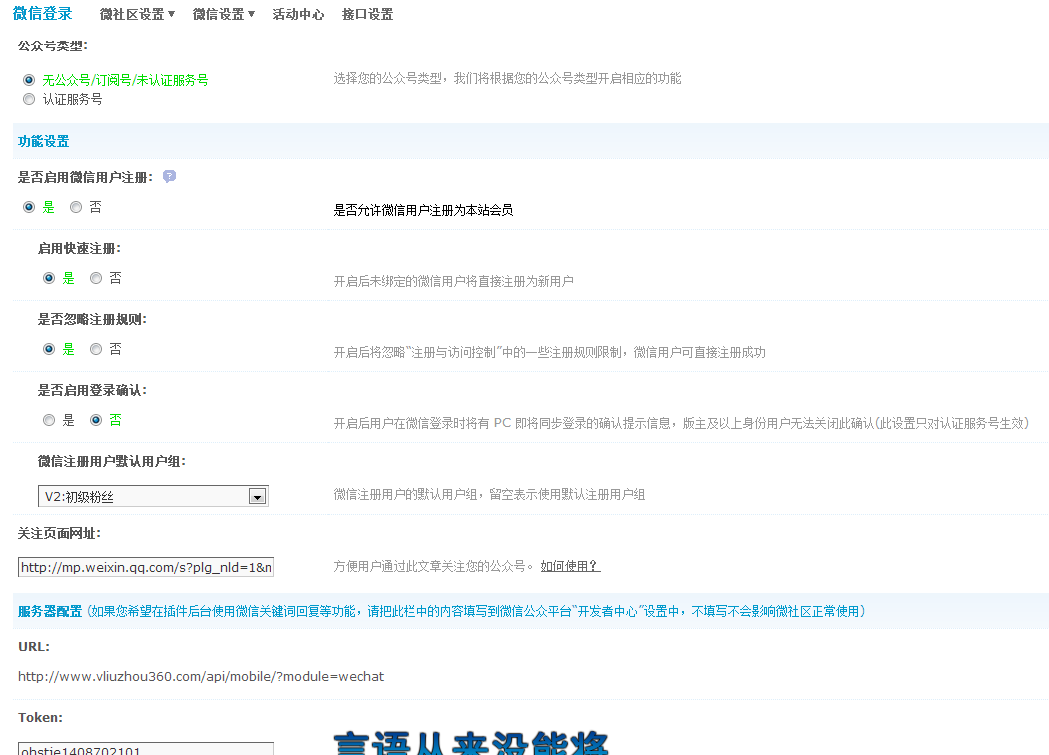This screenshot has height=755, width=1049.
Task: Click the help icon beside 是否启用微信用户注册
Action: point(169,177)
